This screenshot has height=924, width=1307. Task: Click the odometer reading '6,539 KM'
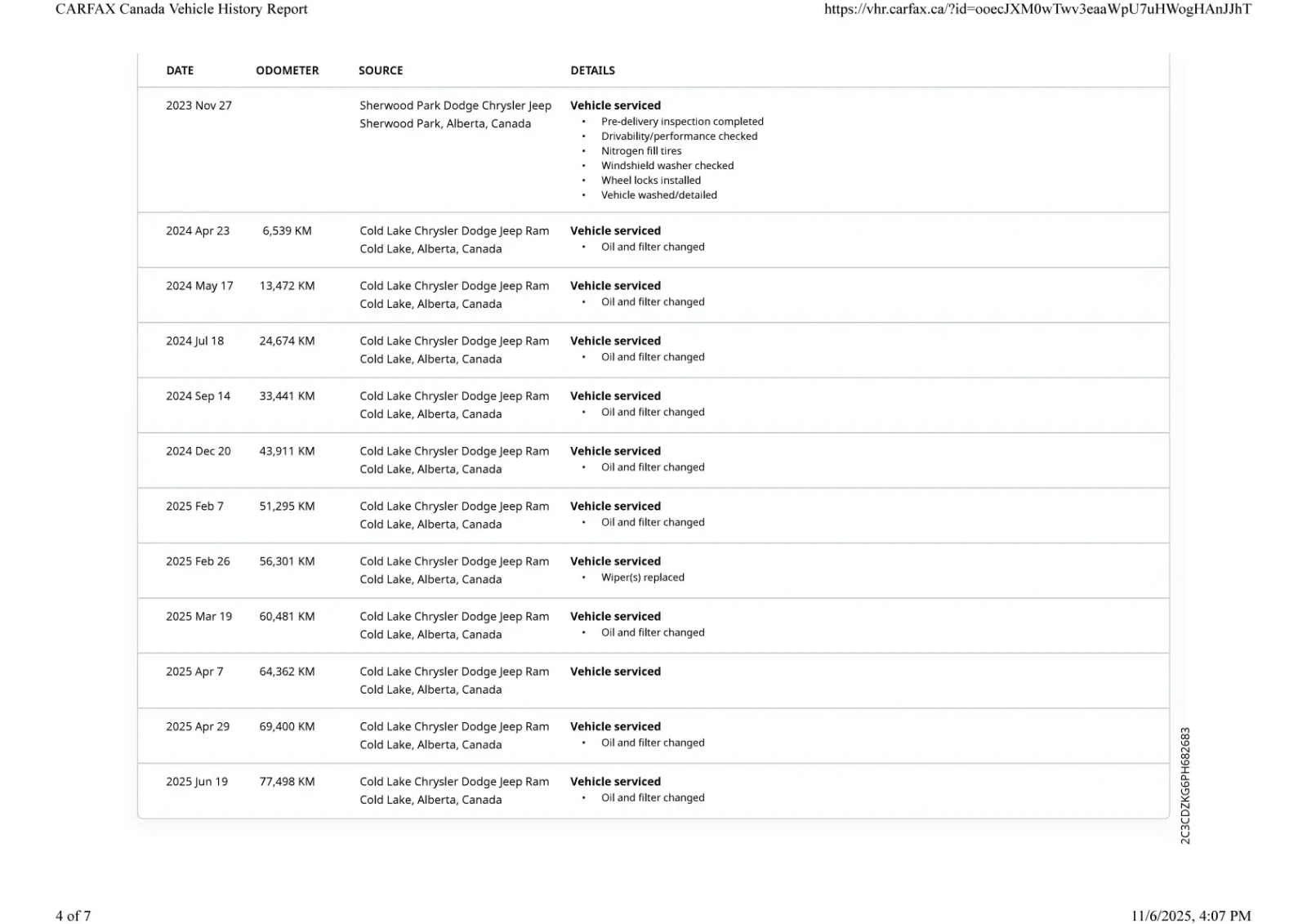287,231
